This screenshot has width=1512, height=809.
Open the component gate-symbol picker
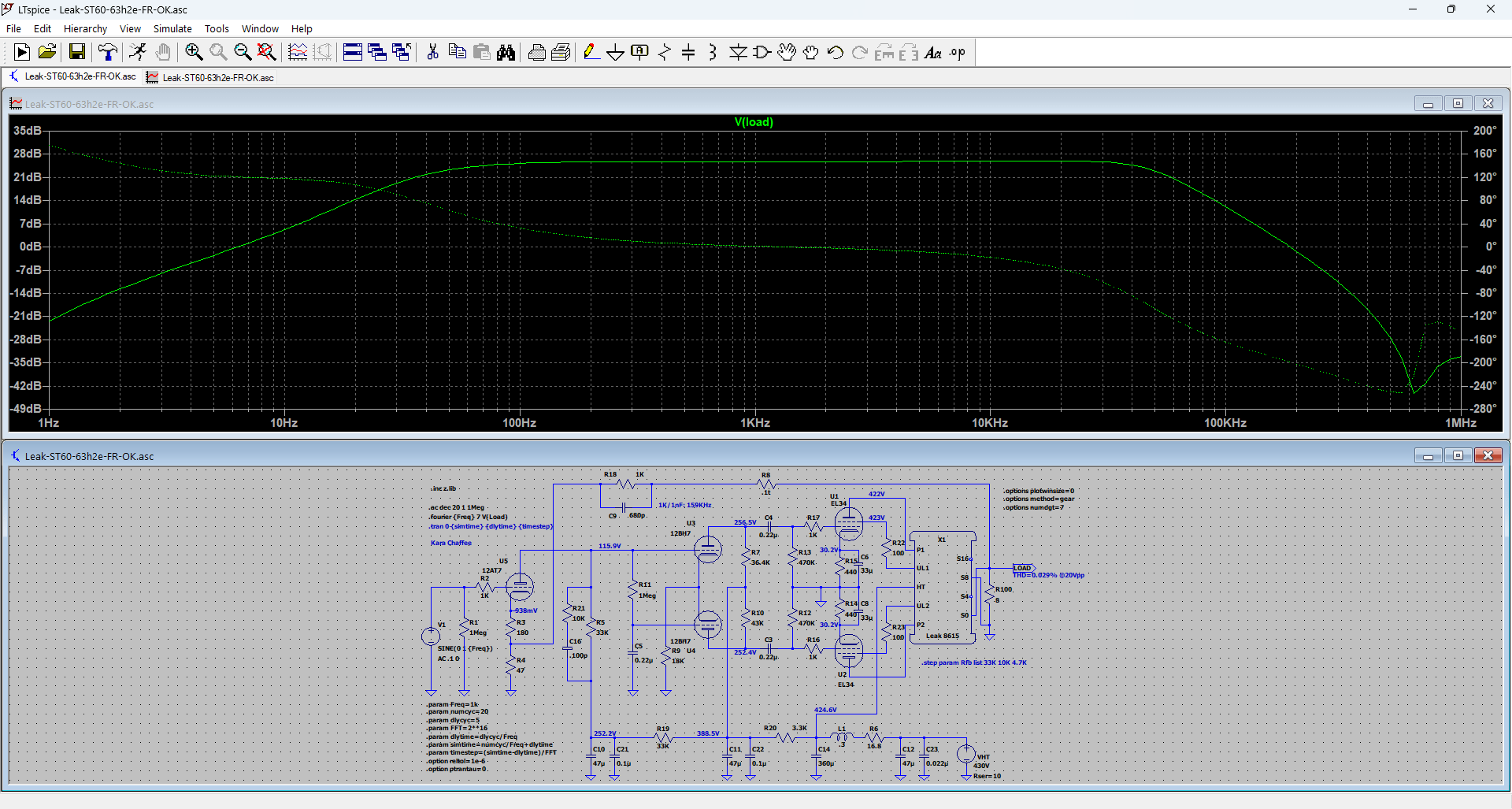tap(762, 52)
